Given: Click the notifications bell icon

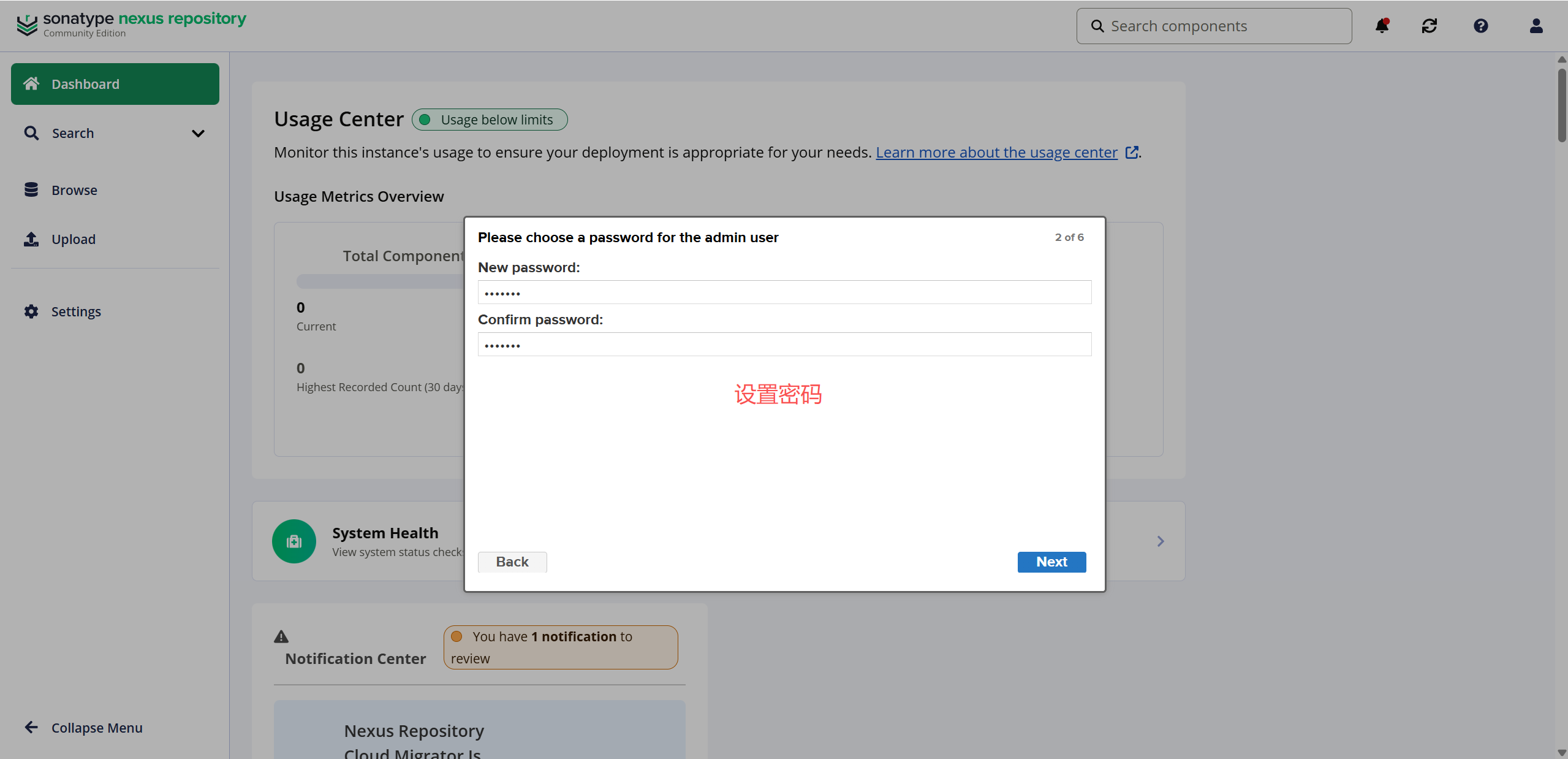Looking at the screenshot, I should click(x=1382, y=26).
